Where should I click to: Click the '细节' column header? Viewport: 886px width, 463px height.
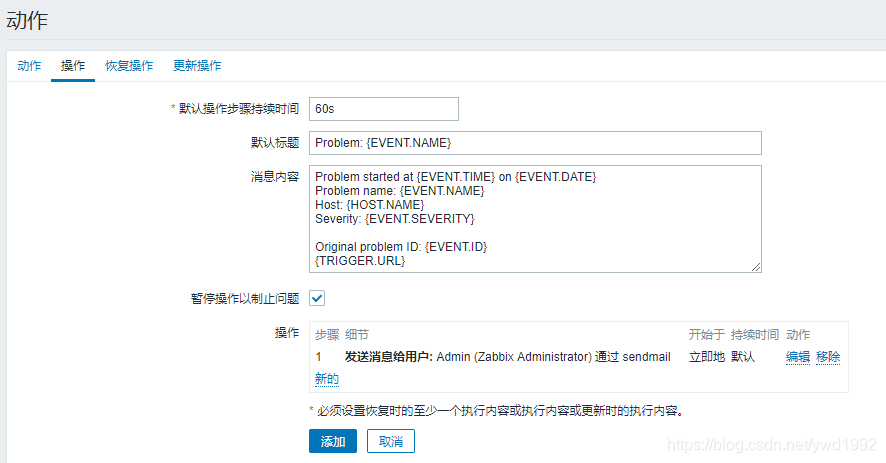pos(357,335)
